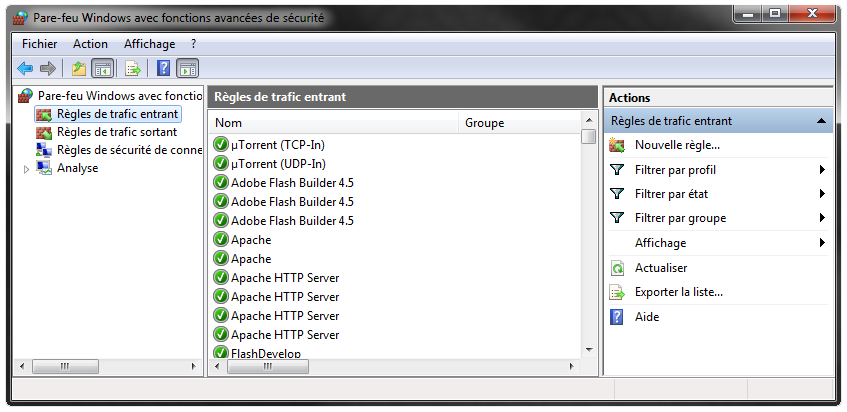Click the green check icon of FlashDevelop
This screenshot has width=847, height=412.
point(220,353)
